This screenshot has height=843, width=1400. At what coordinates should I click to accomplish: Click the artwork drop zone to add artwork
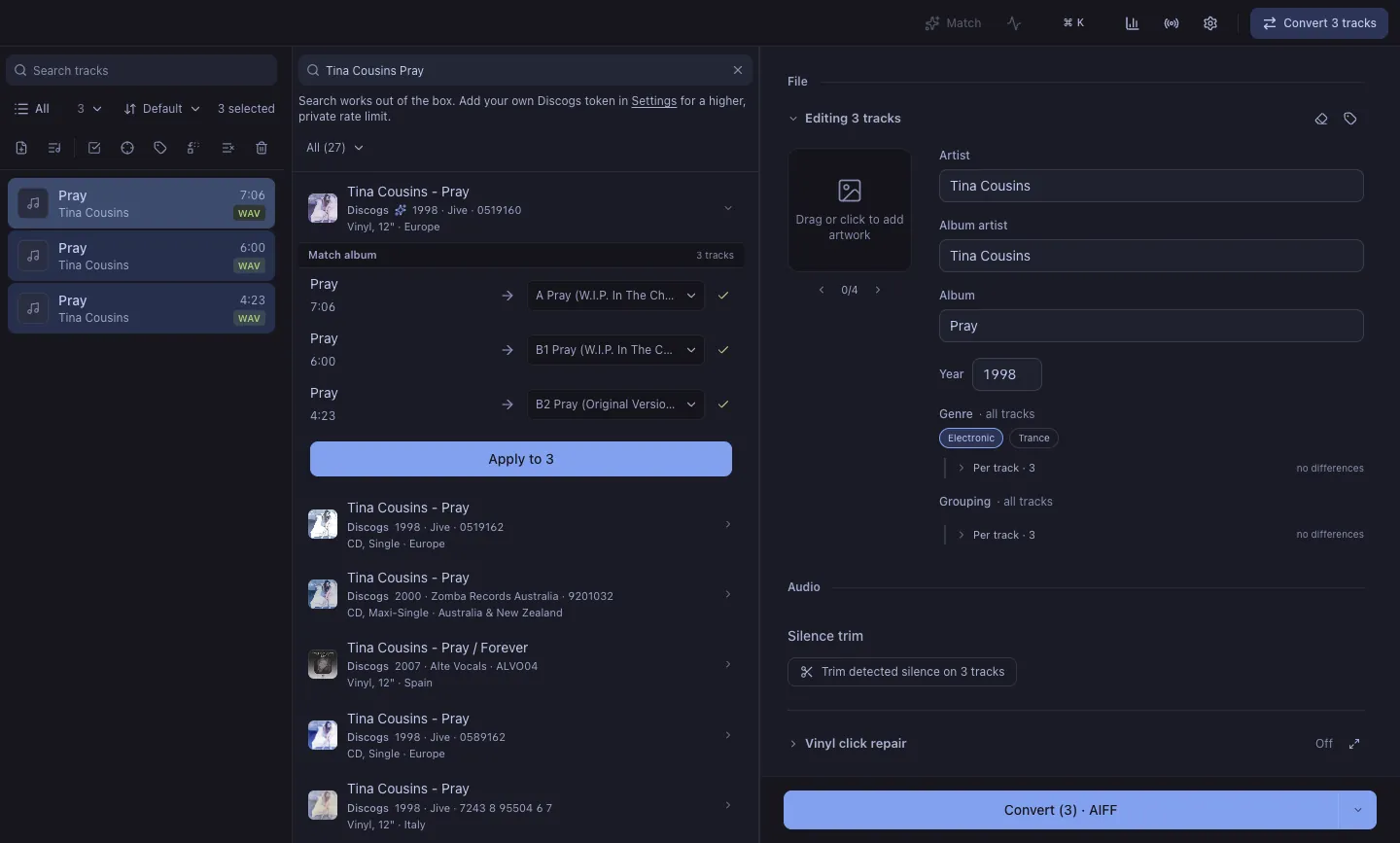pos(850,210)
